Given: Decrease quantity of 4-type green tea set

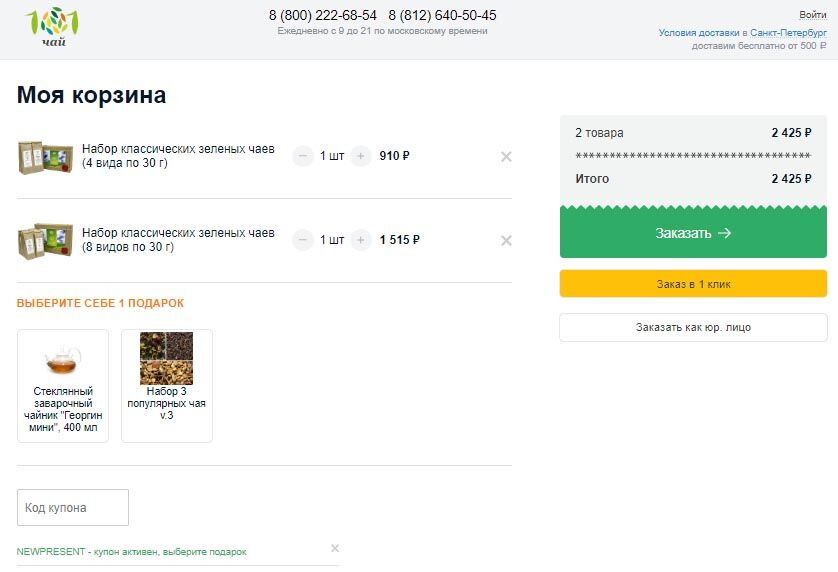Looking at the screenshot, I should [303, 156].
